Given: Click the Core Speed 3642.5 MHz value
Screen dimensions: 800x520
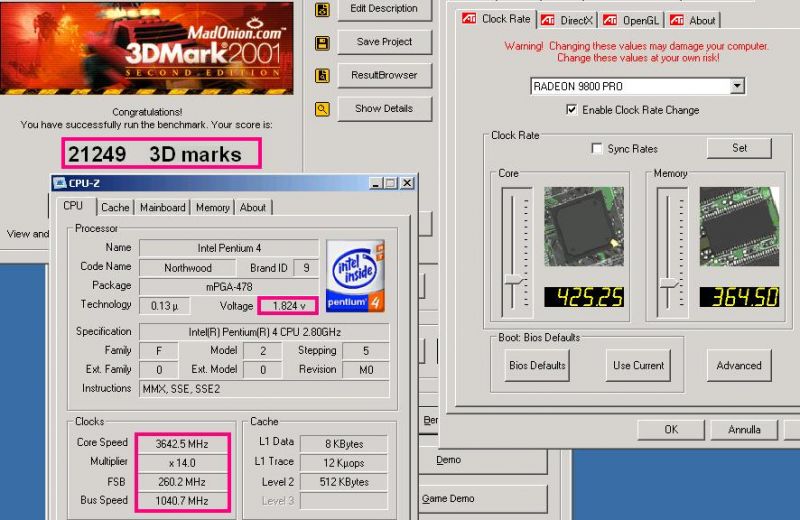Looking at the screenshot, I should pos(182,444).
